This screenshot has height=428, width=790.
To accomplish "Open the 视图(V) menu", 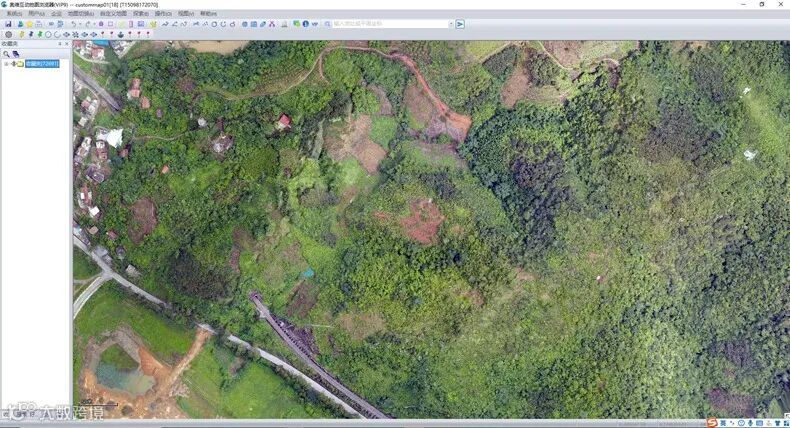I will point(186,14).
